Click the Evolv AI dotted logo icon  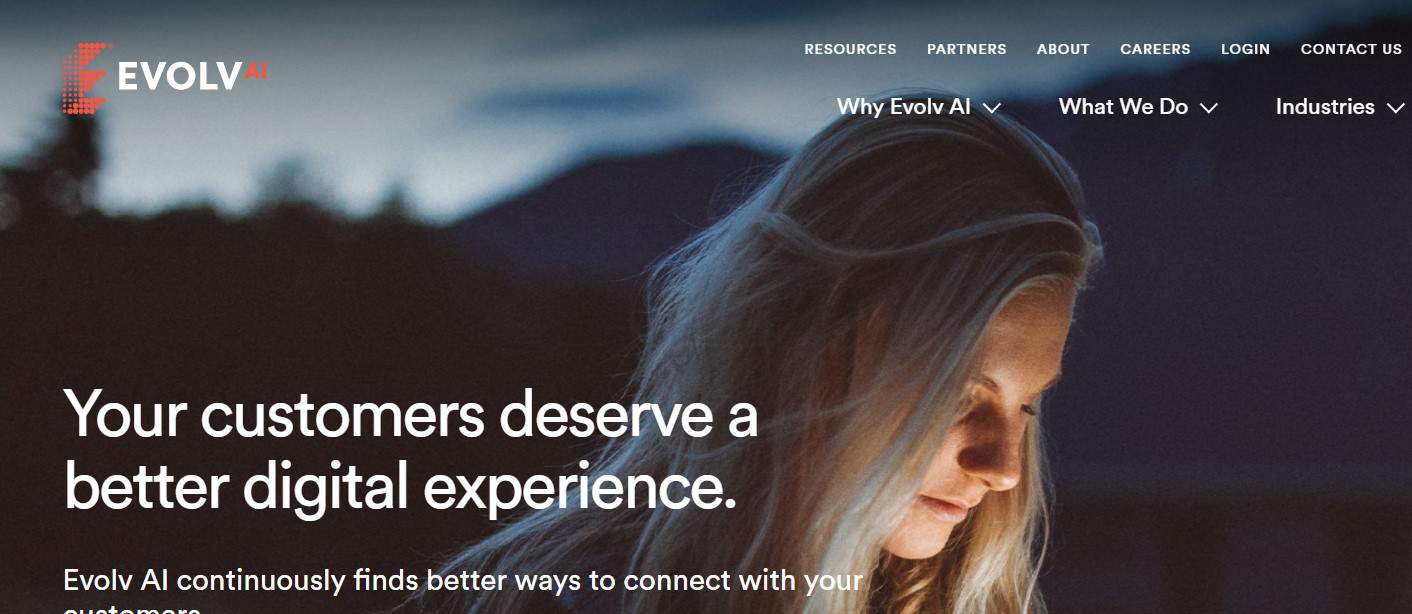tap(87, 77)
